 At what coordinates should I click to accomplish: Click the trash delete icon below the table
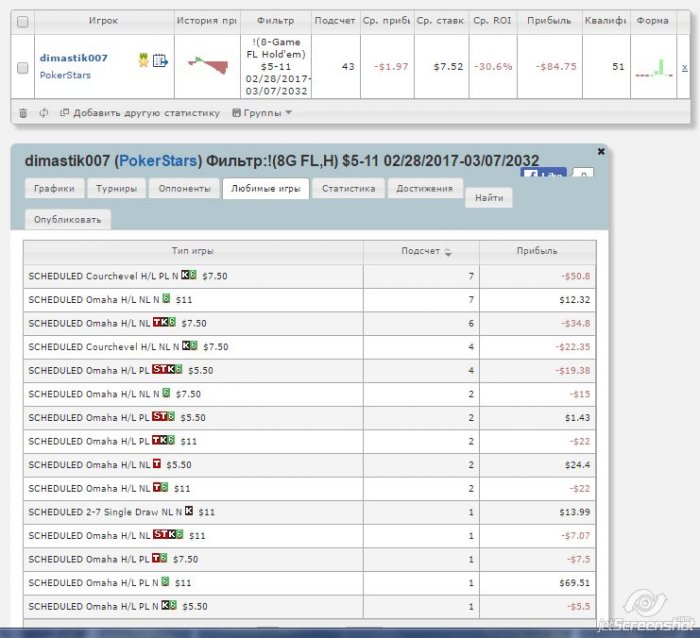point(24,113)
